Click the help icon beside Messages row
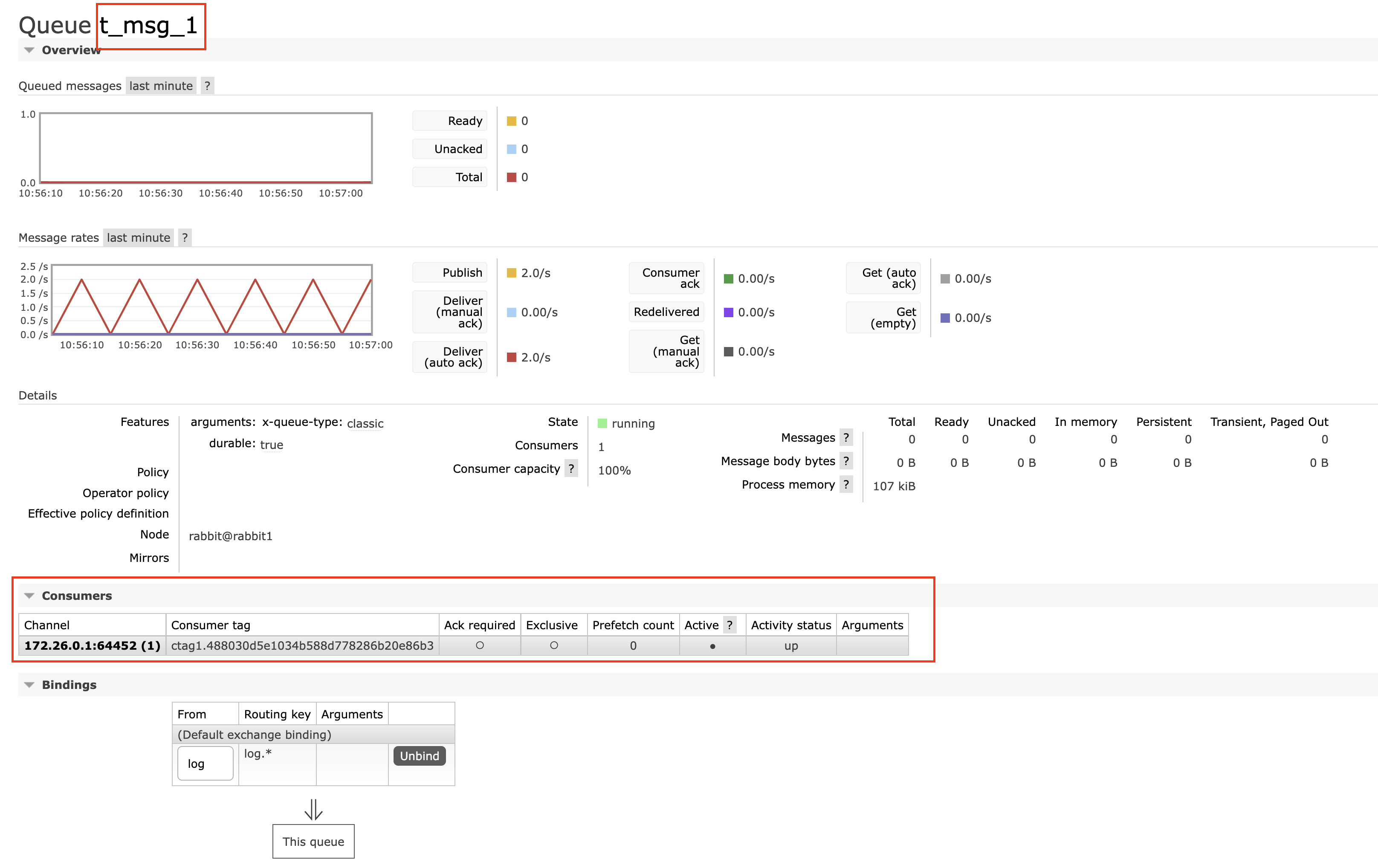The height and width of the screenshot is (868, 1378). [846, 438]
